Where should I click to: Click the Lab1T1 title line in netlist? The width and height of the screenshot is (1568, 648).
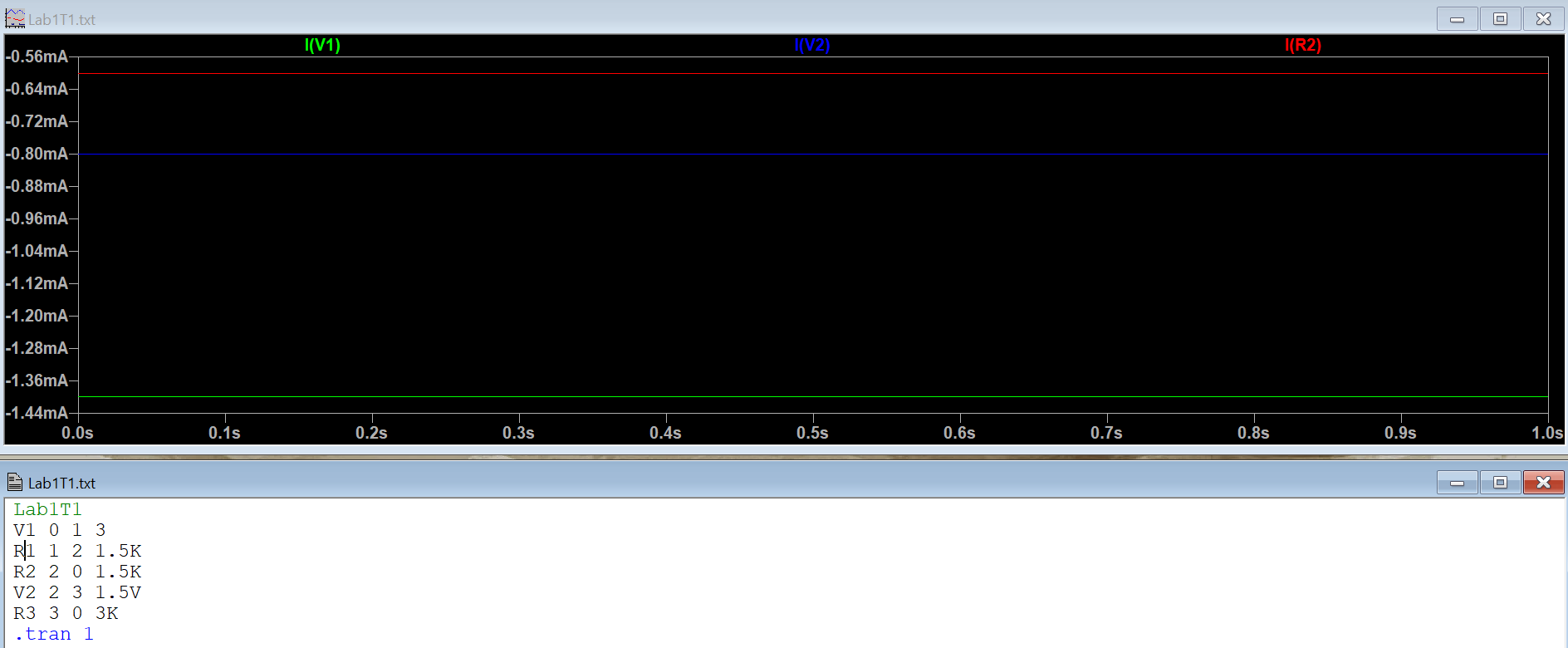(x=47, y=509)
